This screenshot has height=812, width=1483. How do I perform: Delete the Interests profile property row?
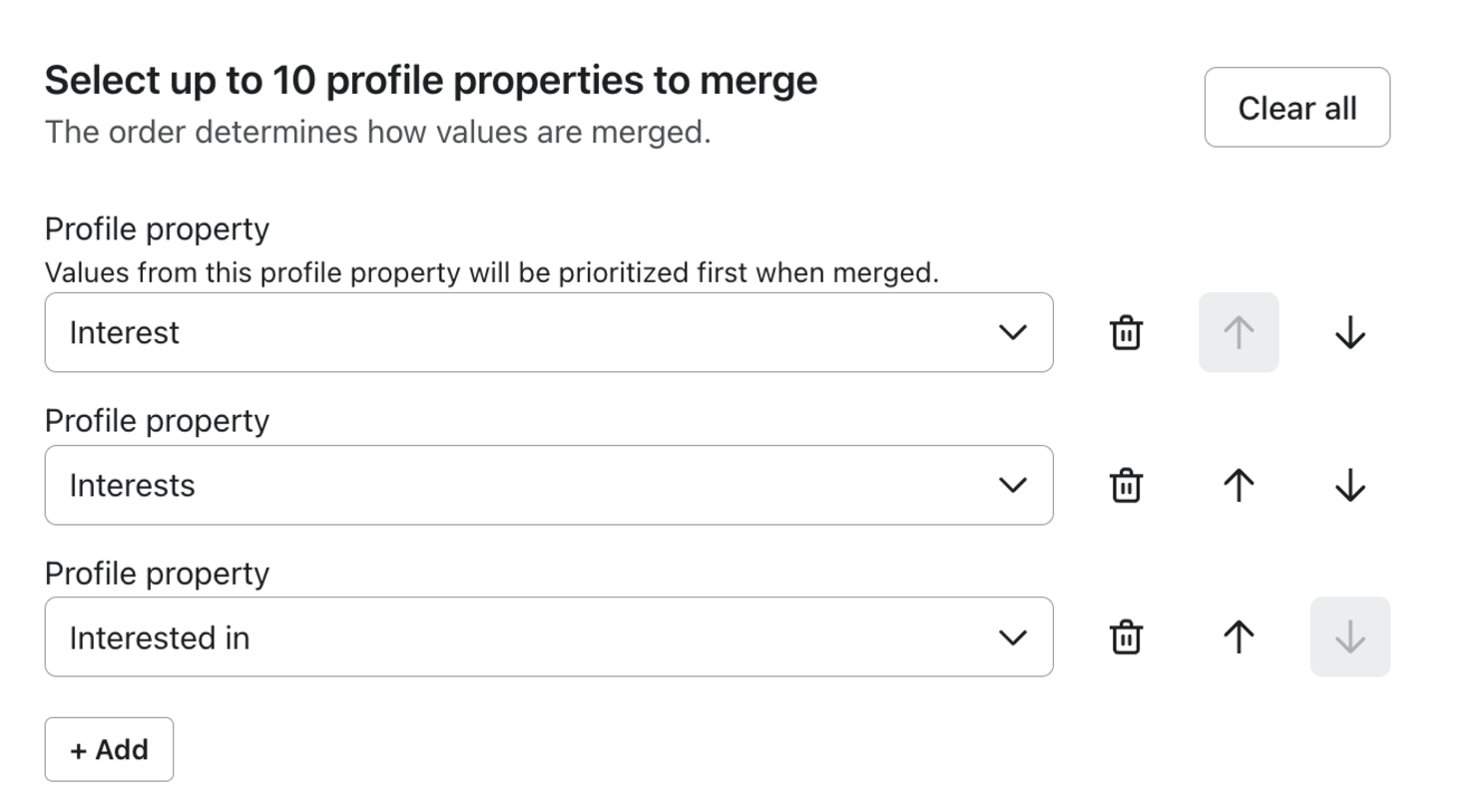(1126, 486)
